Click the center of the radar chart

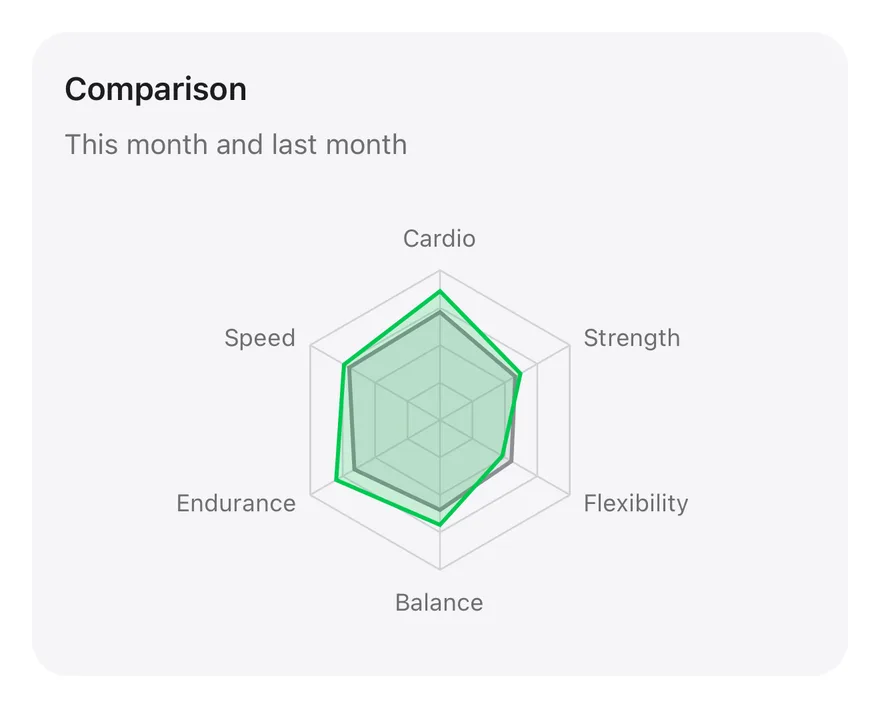[440, 420]
